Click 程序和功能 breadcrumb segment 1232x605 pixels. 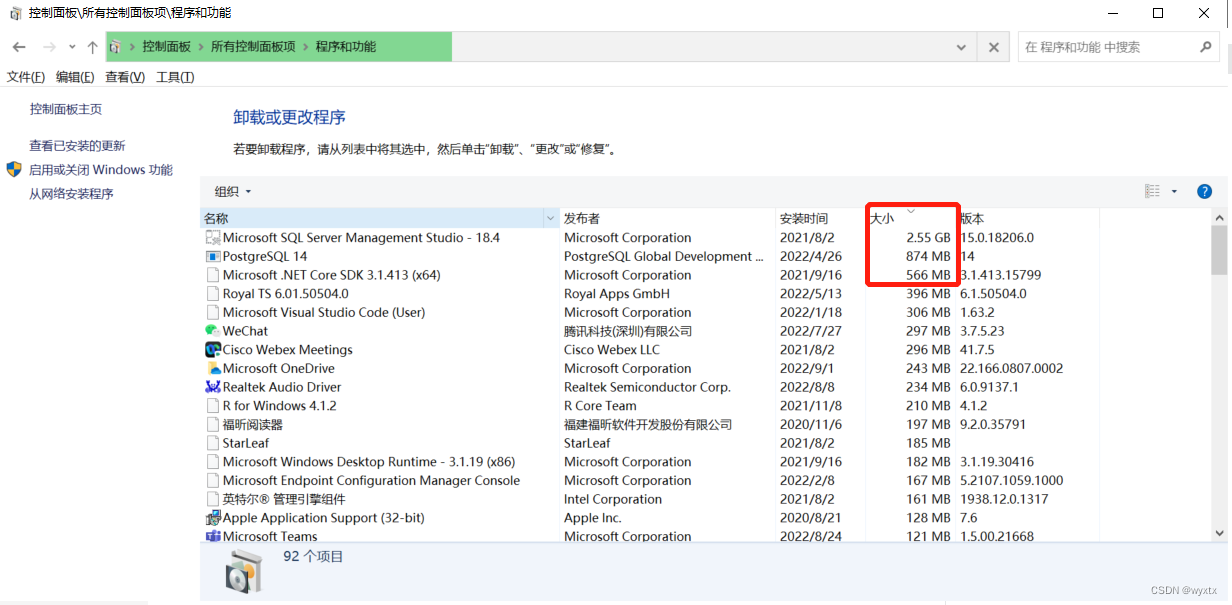pyautogui.click(x=346, y=47)
